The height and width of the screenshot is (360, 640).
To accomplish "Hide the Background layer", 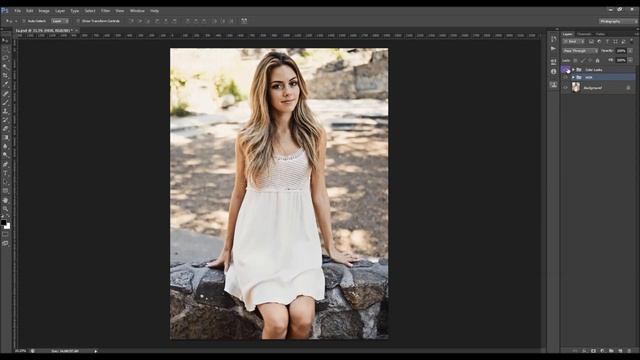I will click(x=565, y=87).
